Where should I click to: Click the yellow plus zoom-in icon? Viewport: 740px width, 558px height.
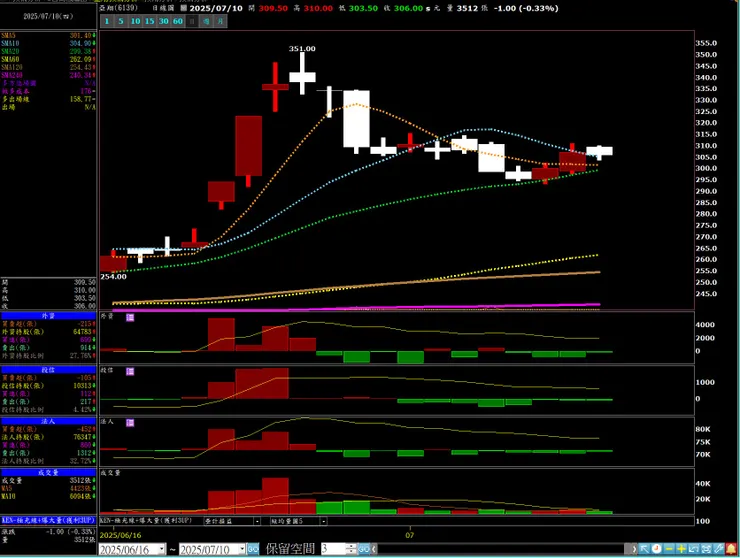click(681, 549)
